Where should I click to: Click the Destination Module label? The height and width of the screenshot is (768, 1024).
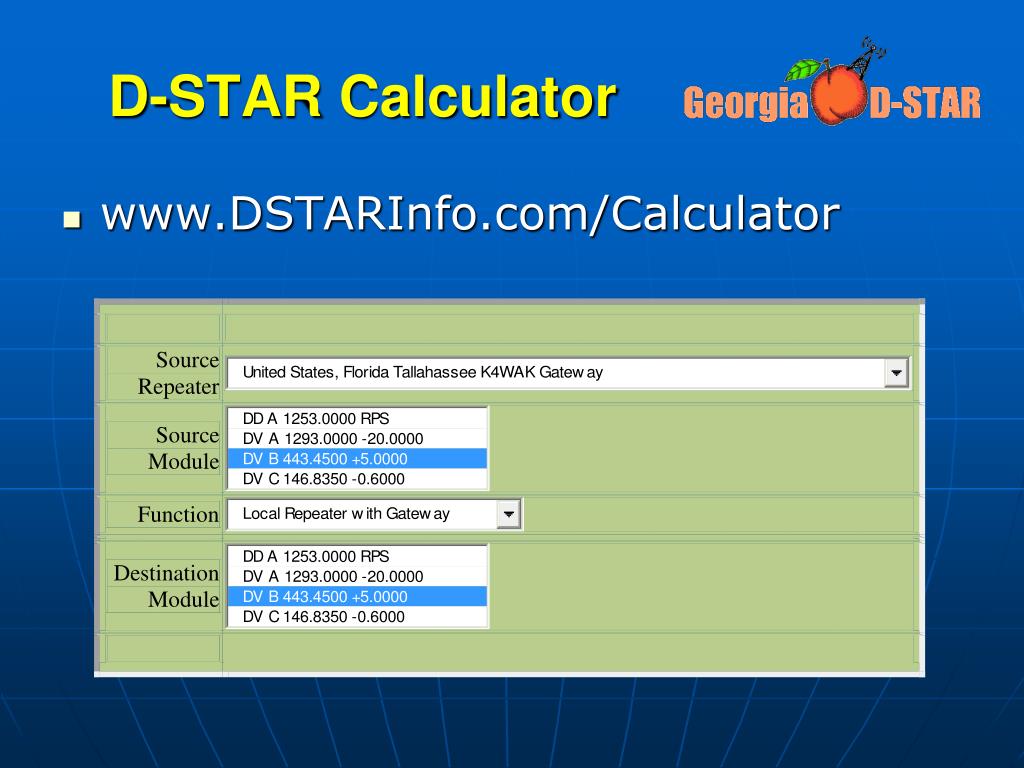[x=167, y=586]
